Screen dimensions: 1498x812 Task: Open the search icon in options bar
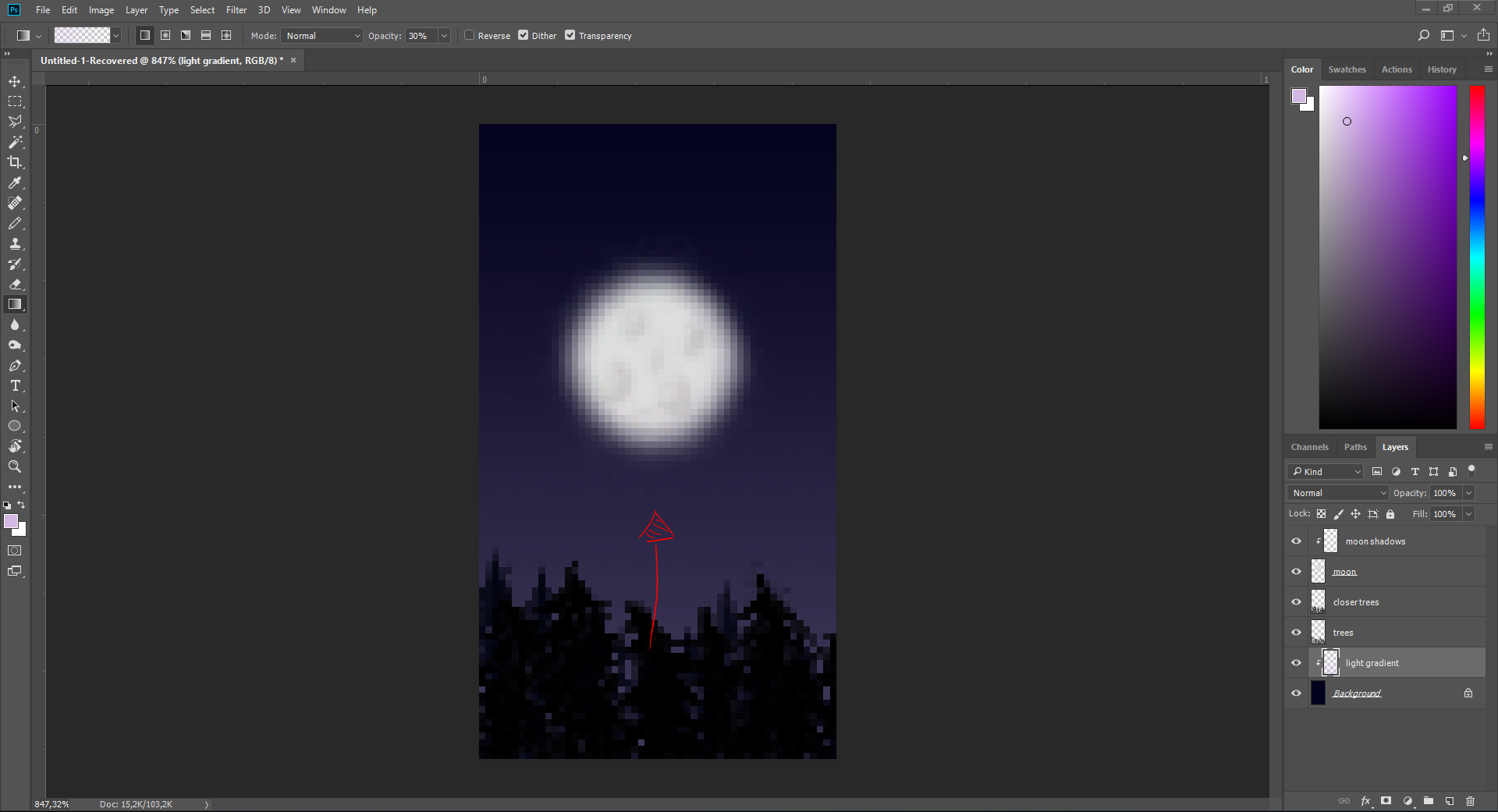[x=1424, y=35]
